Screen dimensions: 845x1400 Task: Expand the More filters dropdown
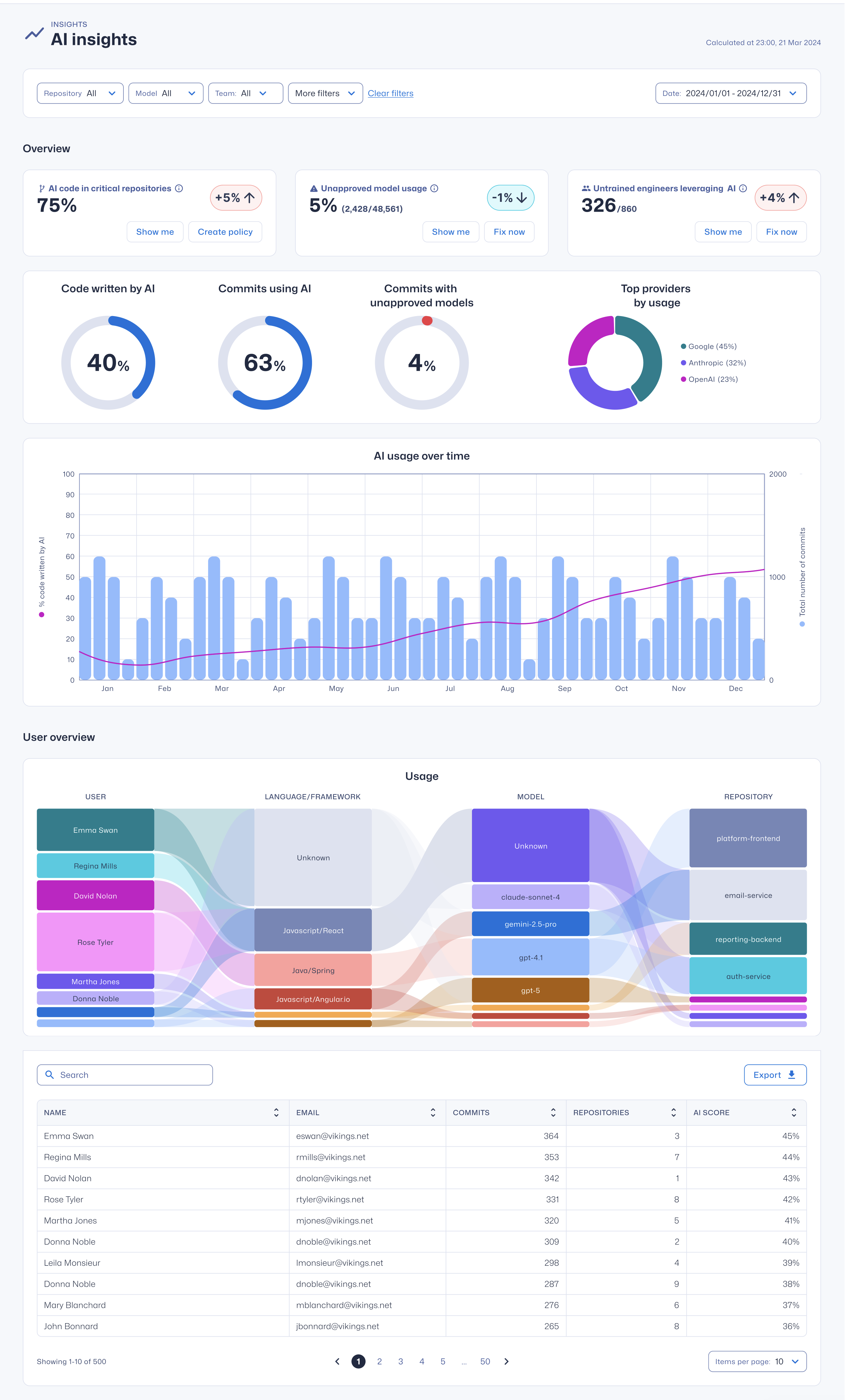tap(325, 93)
